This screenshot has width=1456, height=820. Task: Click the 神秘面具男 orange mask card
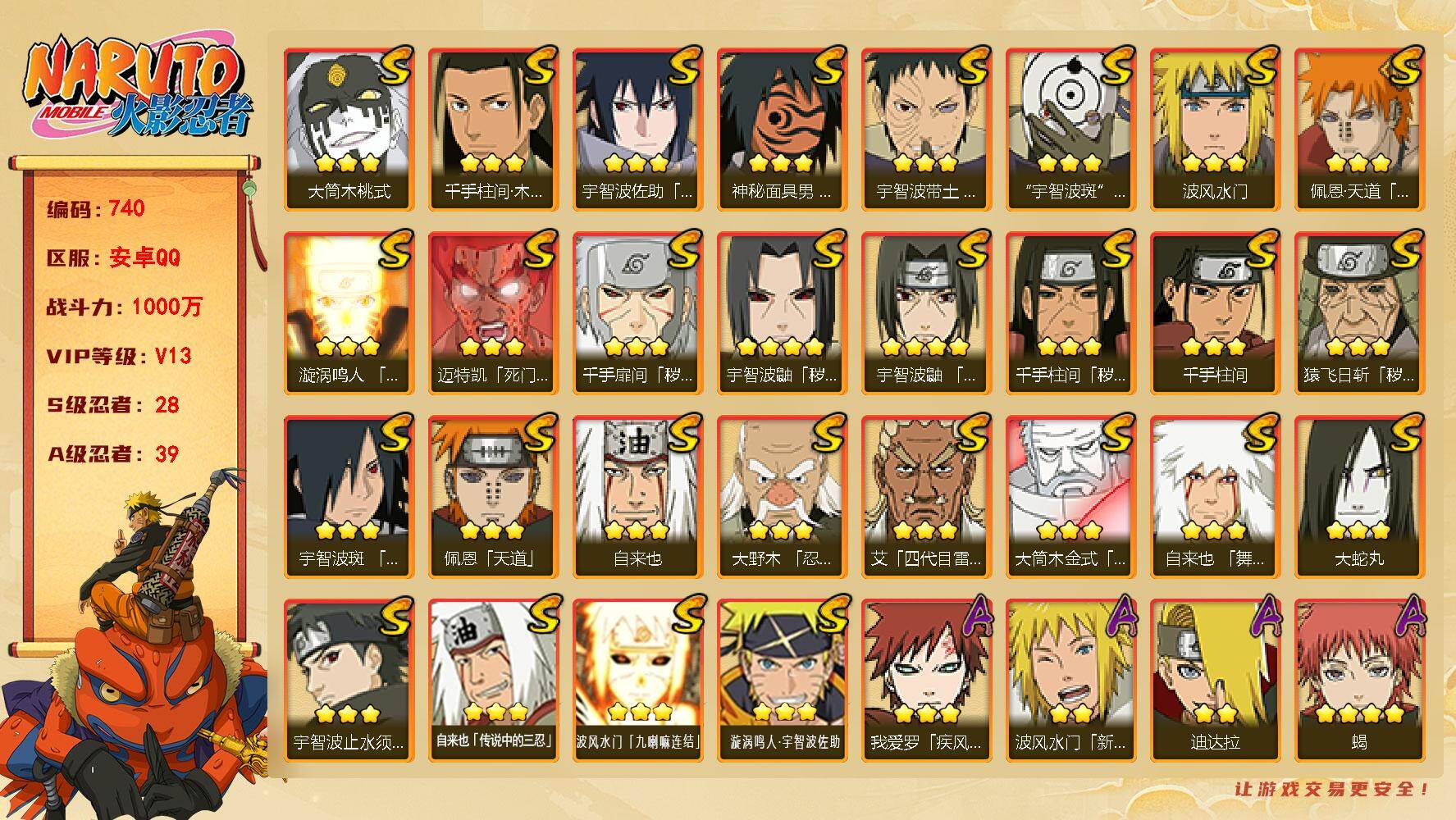coord(782,130)
